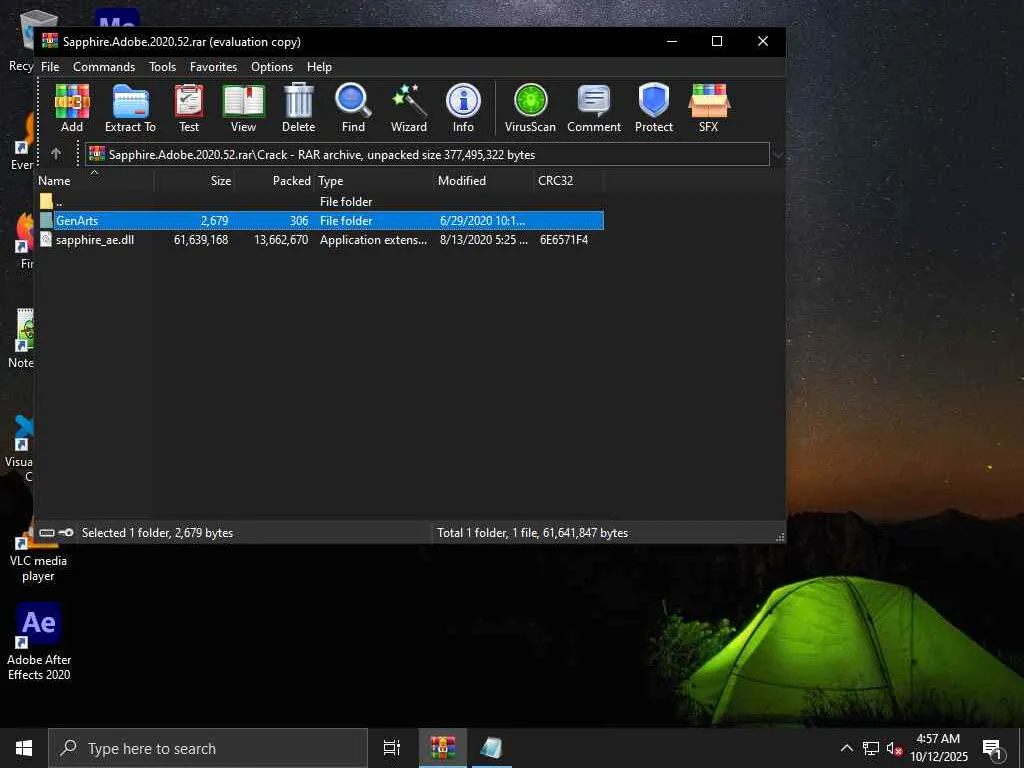Click the size value 61,639,168
1024x768 pixels.
[x=201, y=240]
